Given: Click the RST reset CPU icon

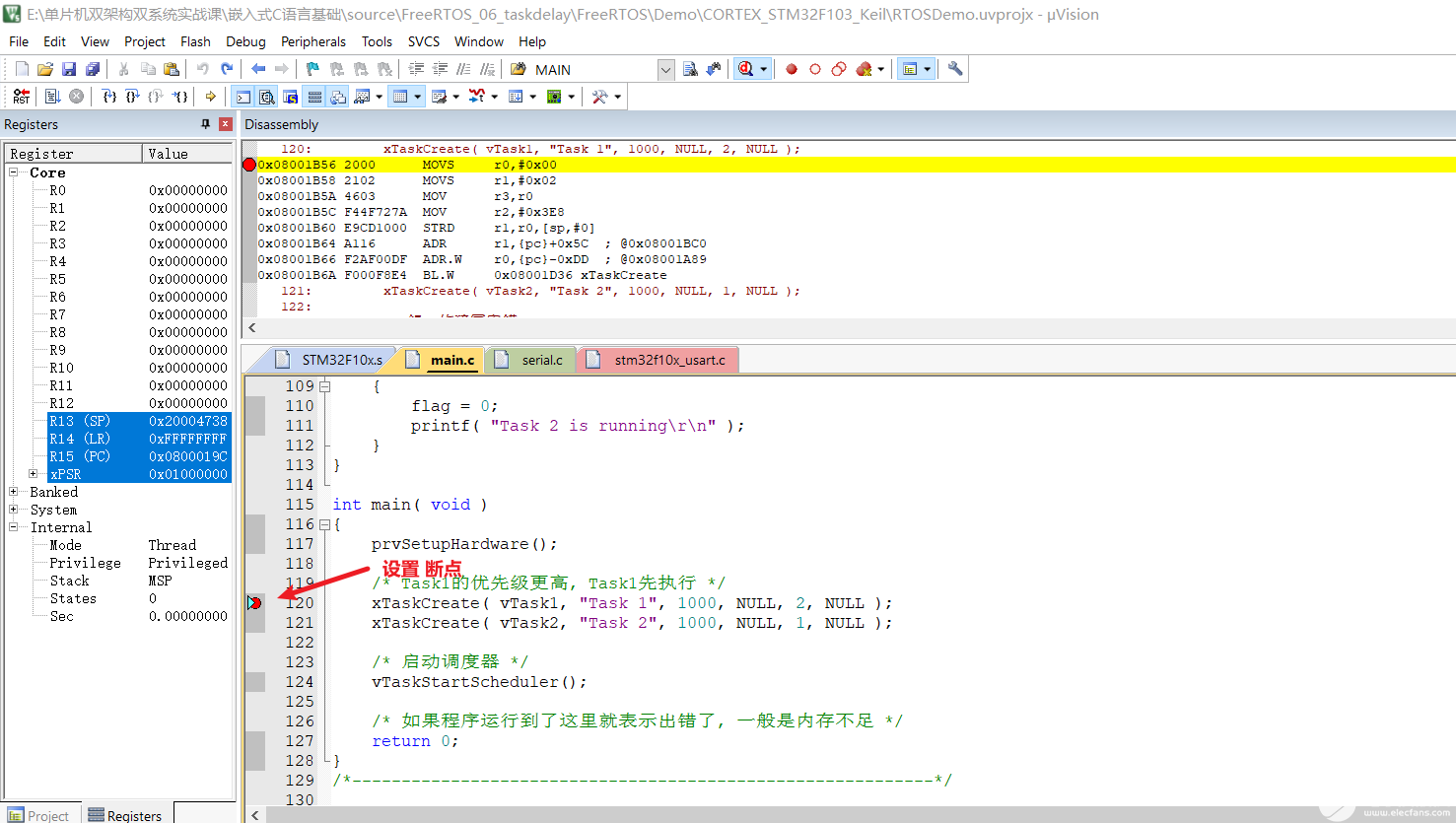Looking at the screenshot, I should pos(21,97).
